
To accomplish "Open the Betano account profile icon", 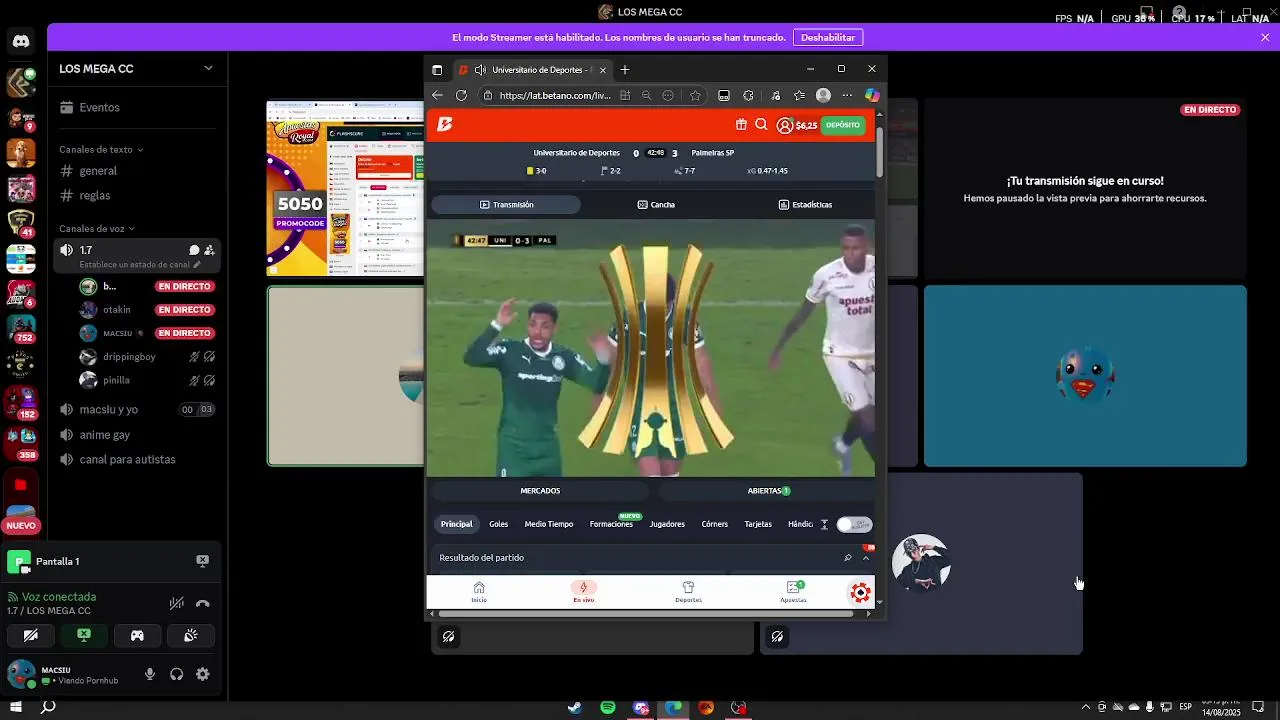I will tap(785, 125).
